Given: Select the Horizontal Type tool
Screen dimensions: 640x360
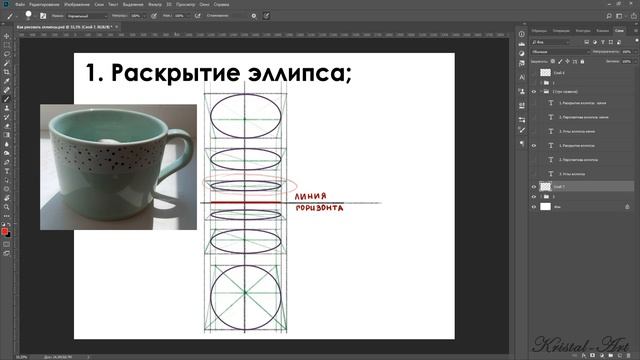Looking at the screenshot, I should tap(7, 171).
